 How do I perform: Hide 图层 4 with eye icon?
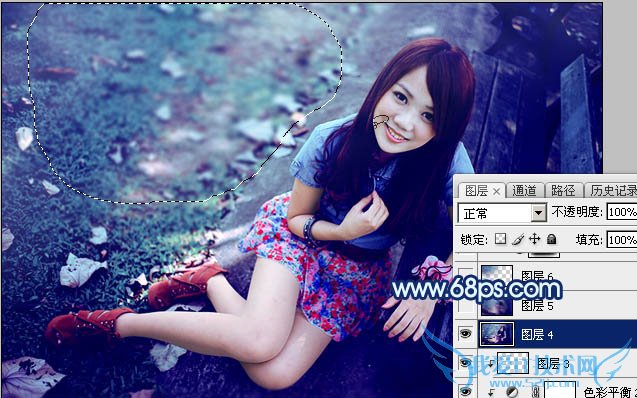tap(466, 334)
